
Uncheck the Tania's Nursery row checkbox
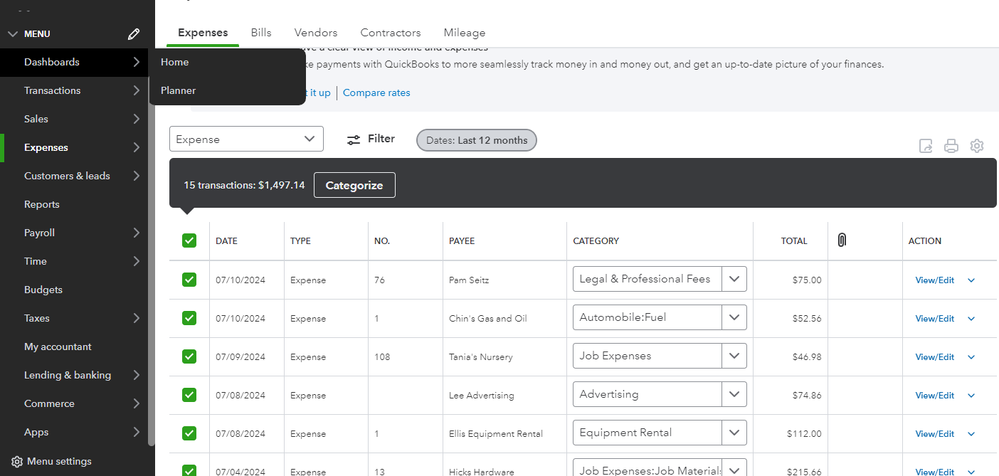[x=189, y=356]
